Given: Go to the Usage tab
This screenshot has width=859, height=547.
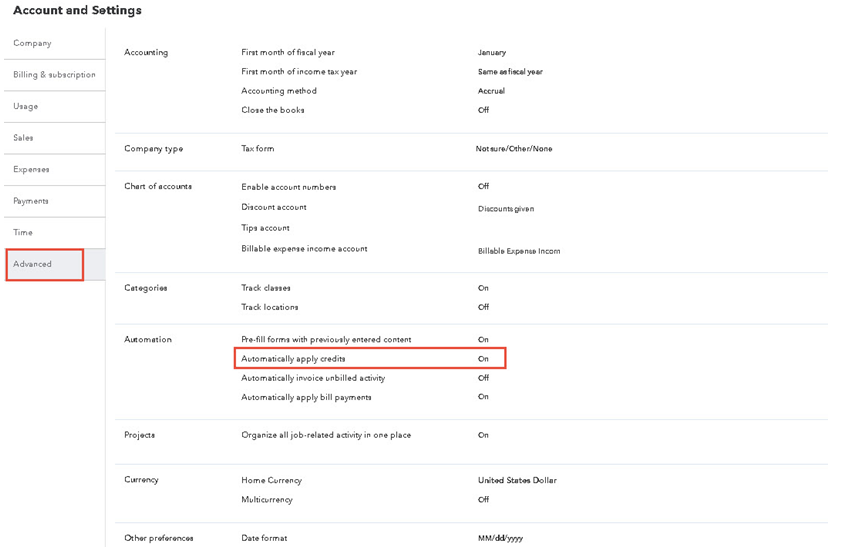Looking at the screenshot, I should [x=26, y=106].
